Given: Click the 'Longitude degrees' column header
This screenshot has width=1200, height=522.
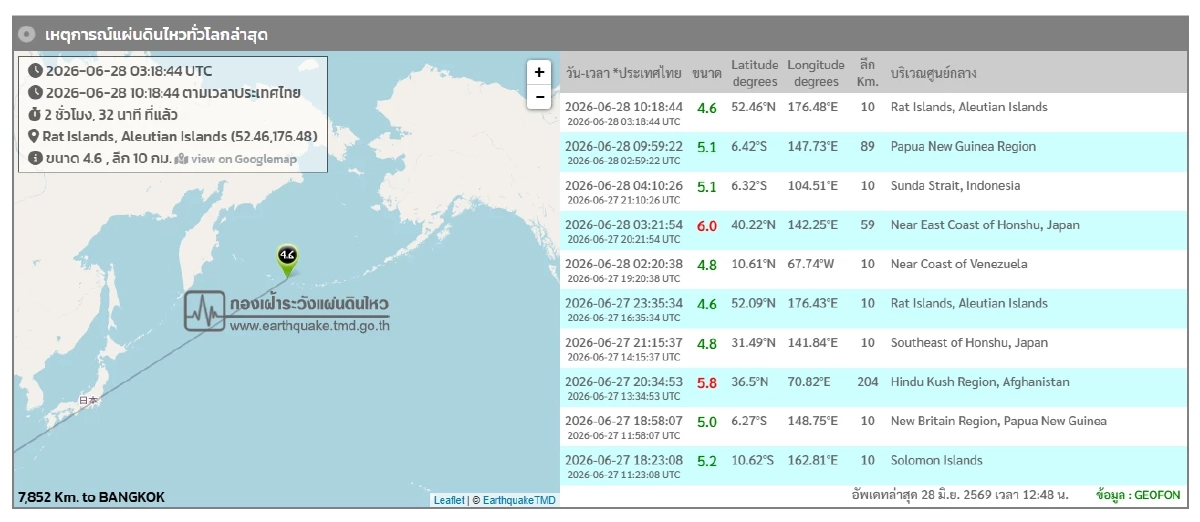Looking at the screenshot, I should [x=817, y=73].
